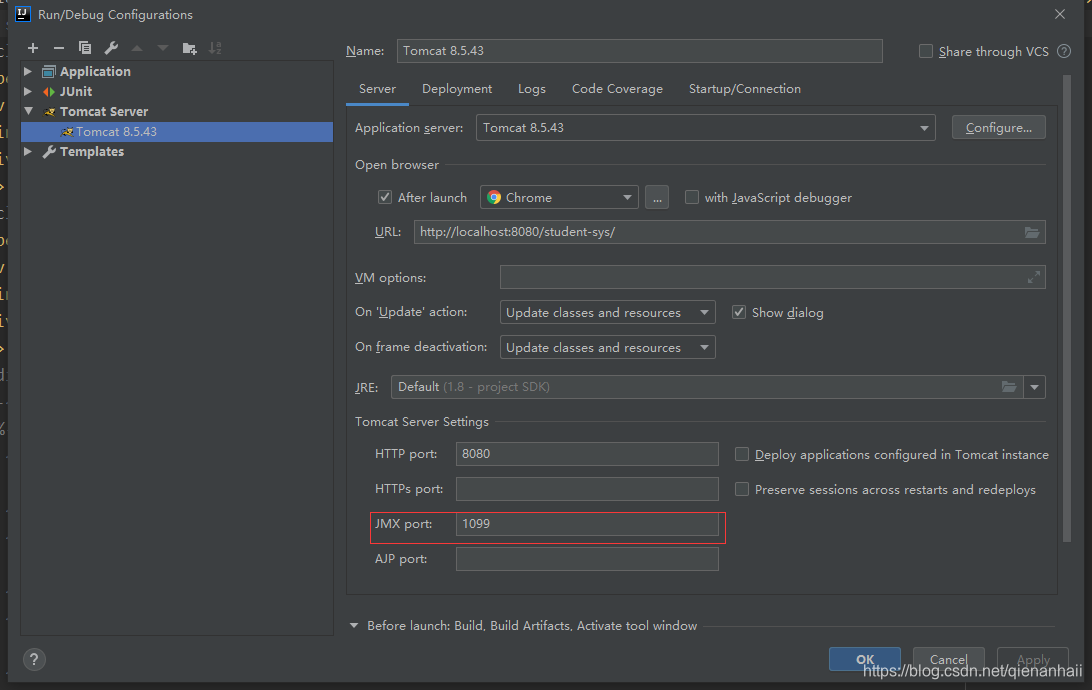Open the Startup/Connection tab
The height and width of the screenshot is (690, 1092).
(x=744, y=88)
